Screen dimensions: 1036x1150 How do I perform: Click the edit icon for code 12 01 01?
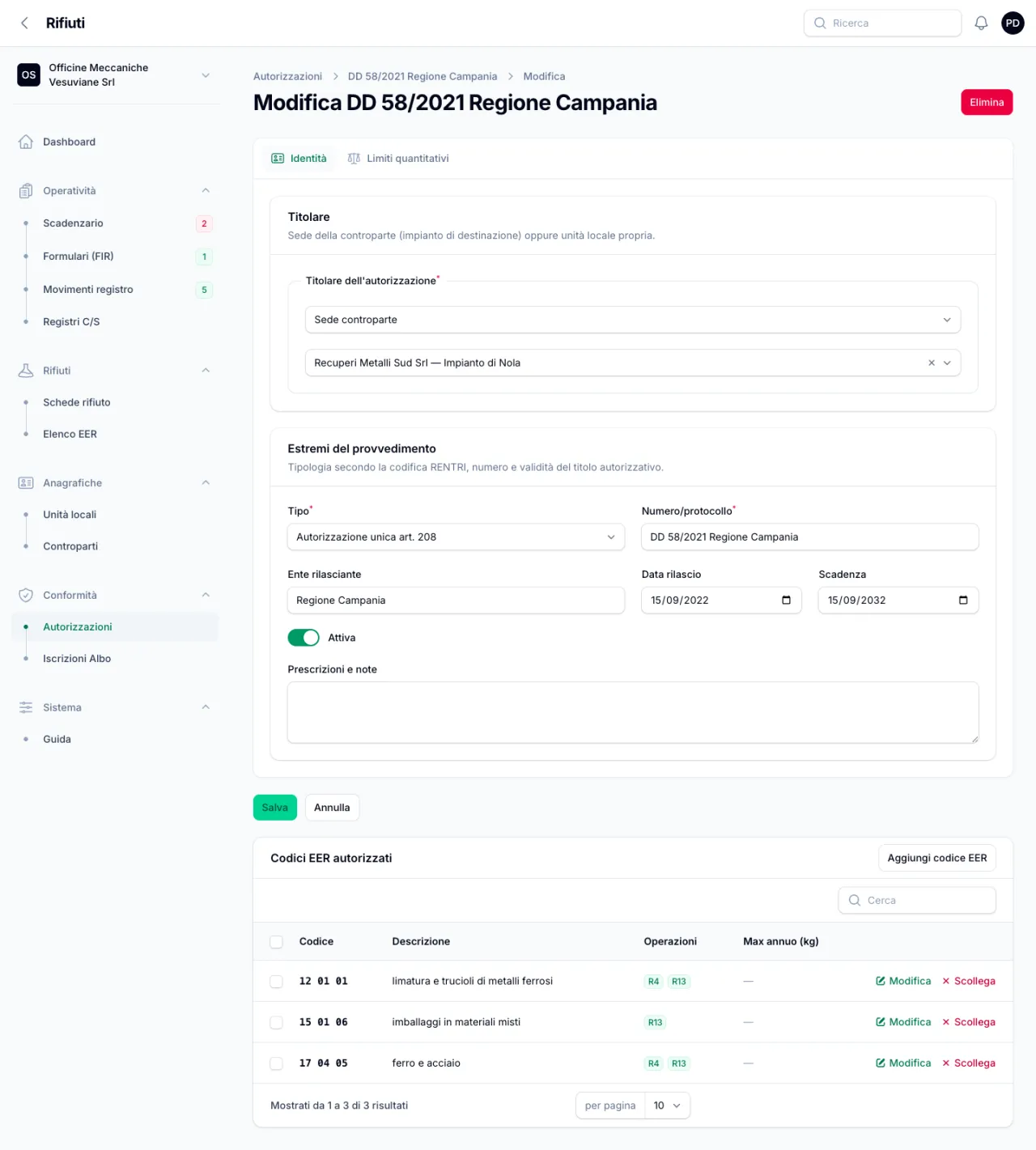tap(881, 981)
